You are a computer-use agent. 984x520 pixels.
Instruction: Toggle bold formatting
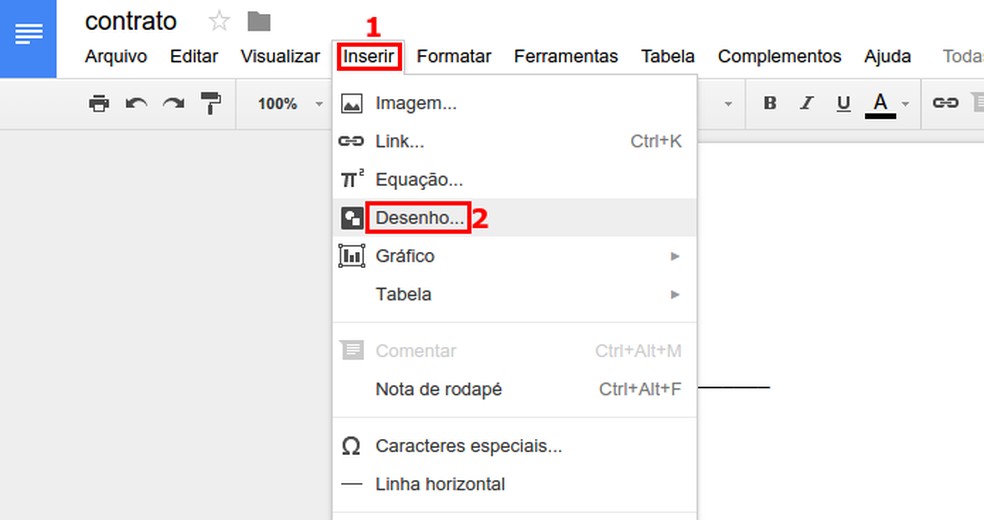pyautogui.click(x=769, y=103)
